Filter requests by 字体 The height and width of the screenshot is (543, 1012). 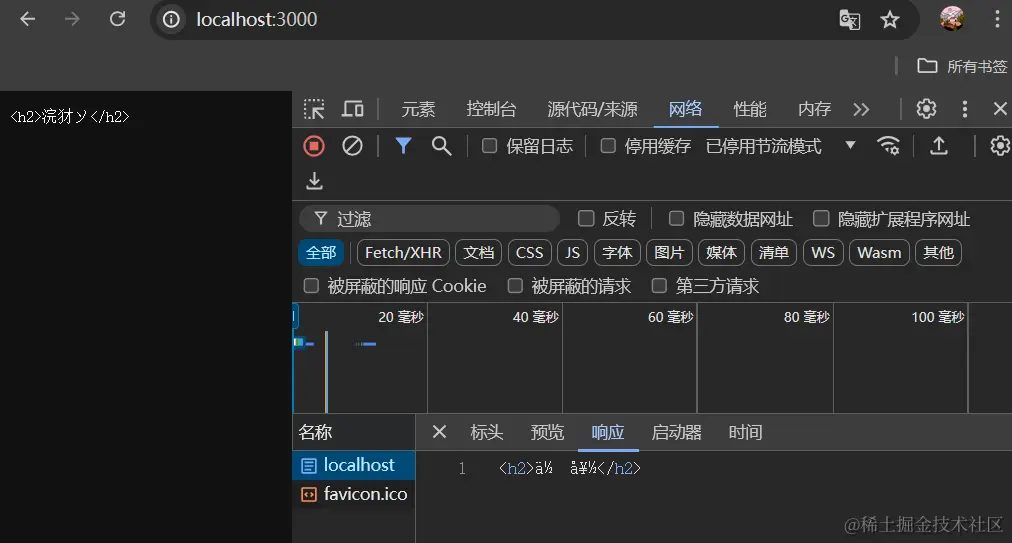pos(617,252)
